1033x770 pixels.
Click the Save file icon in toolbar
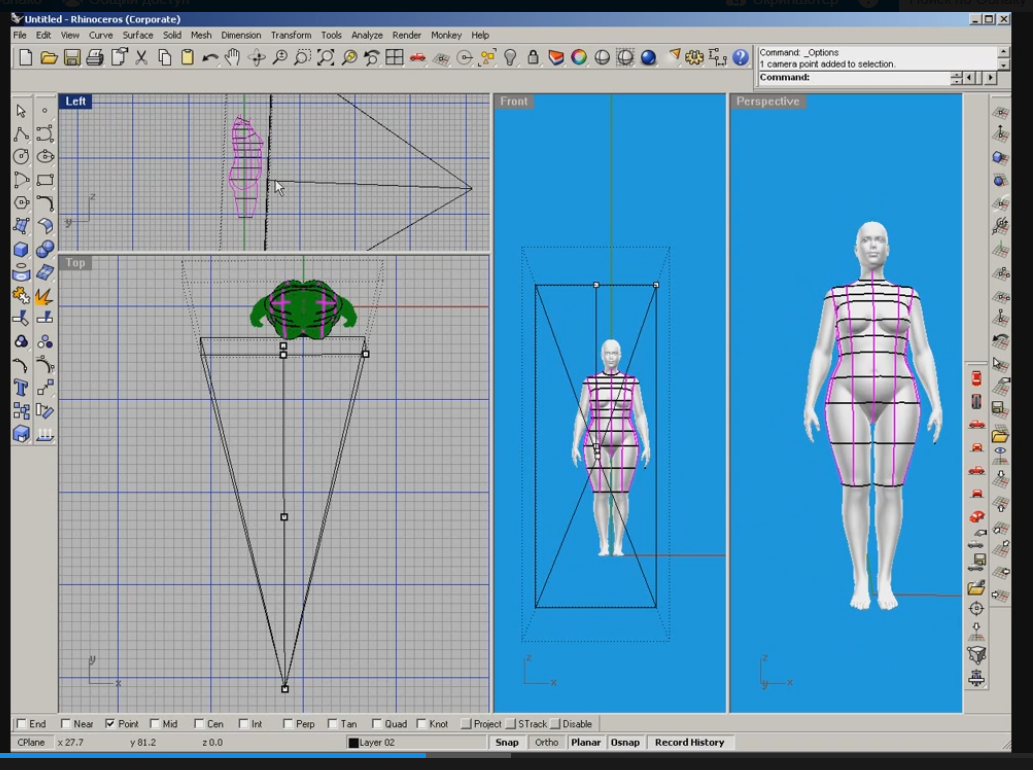[x=72, y=58]
